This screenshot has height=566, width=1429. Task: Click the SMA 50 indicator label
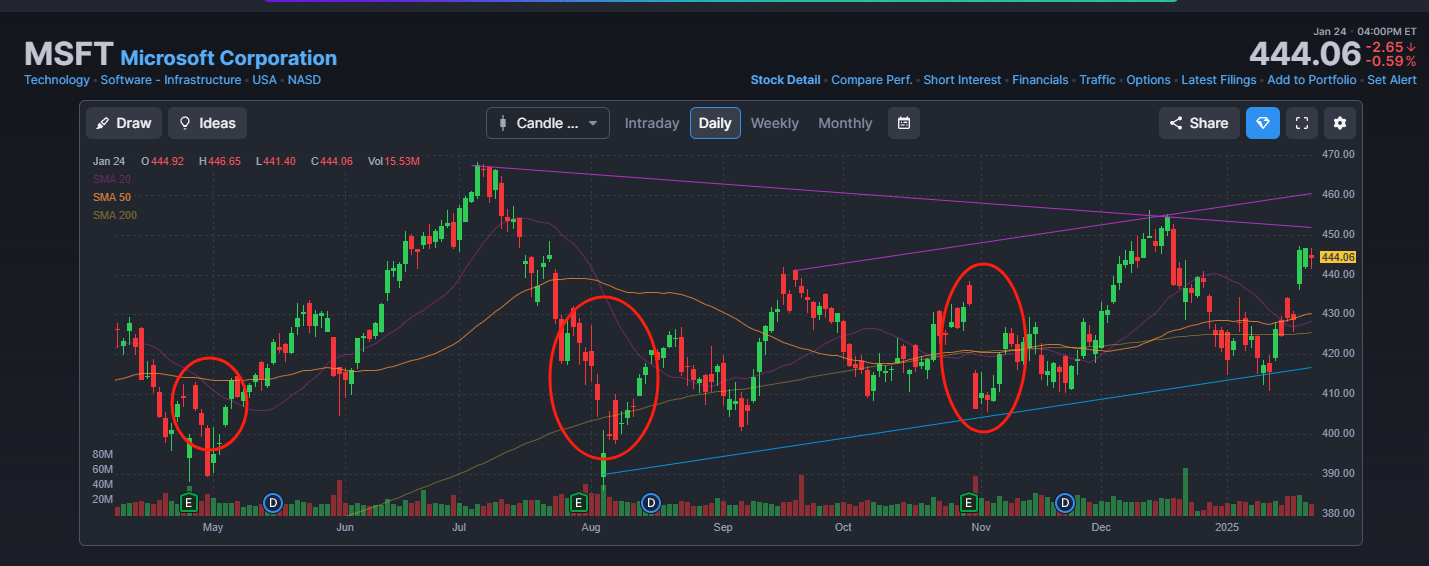tap(112, 197)
